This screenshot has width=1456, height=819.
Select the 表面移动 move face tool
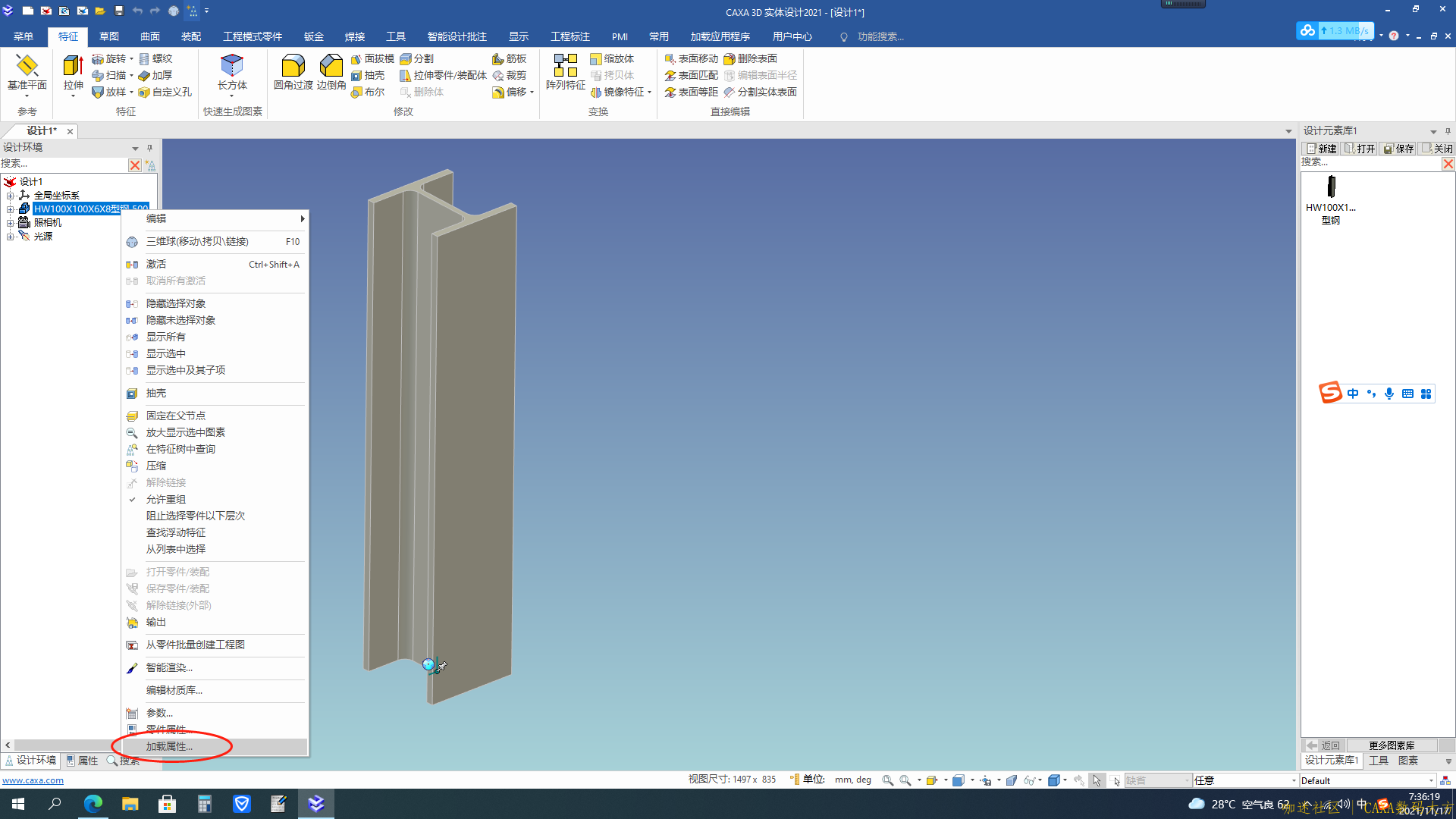[691, 58]
